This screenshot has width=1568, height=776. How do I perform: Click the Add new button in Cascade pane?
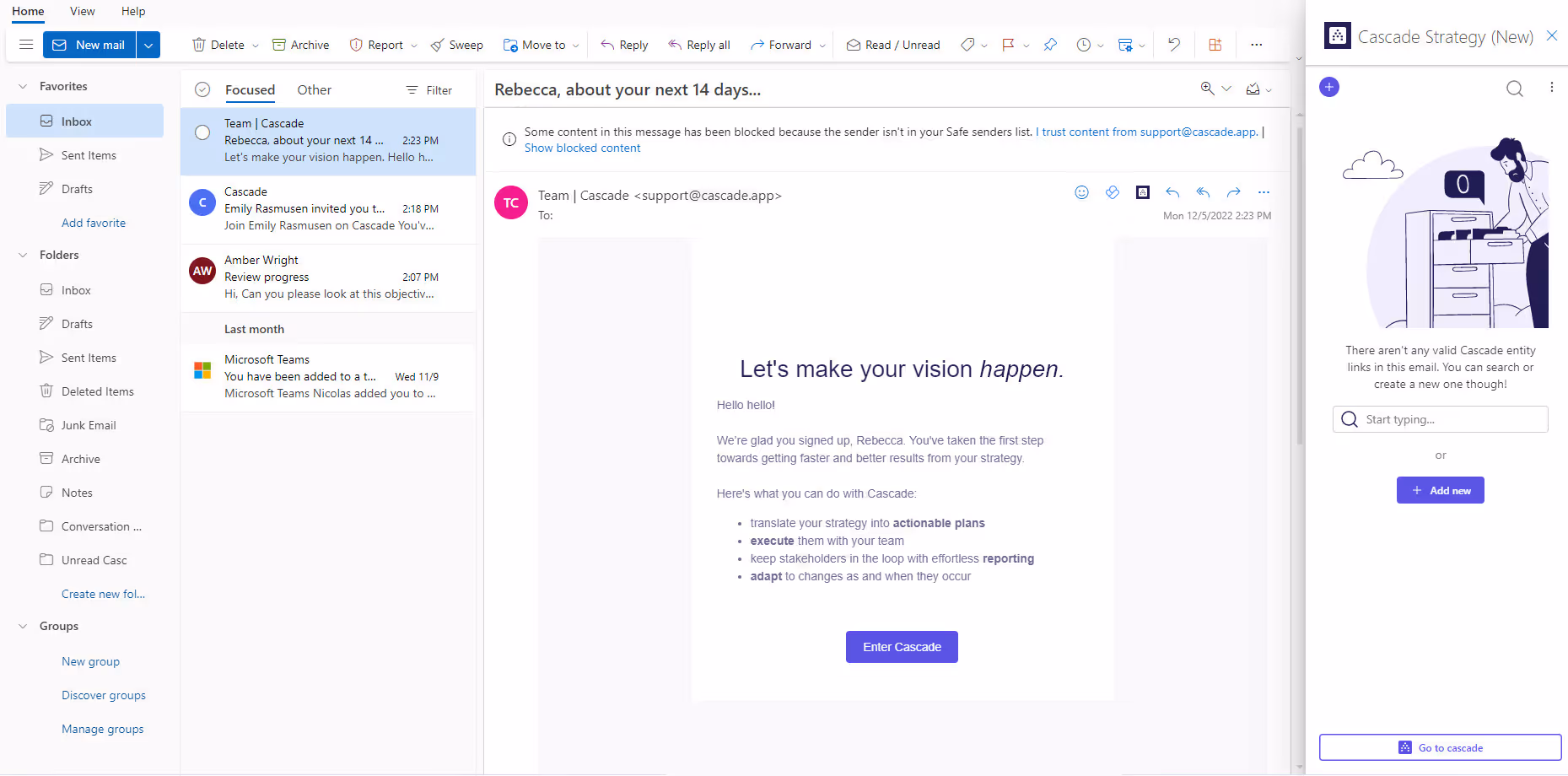[1441, 490]
